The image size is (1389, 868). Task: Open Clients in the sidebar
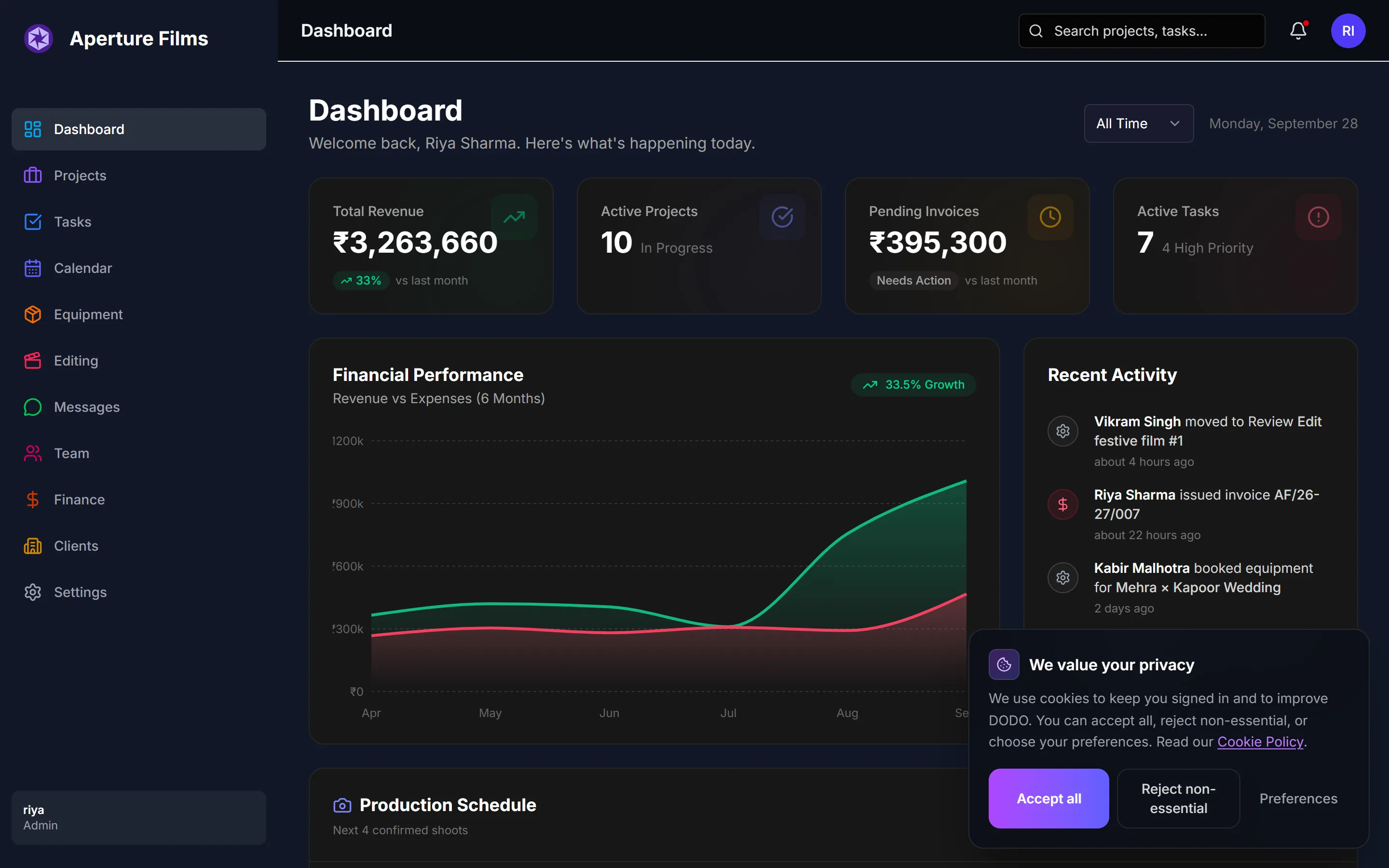coord(139,546)
